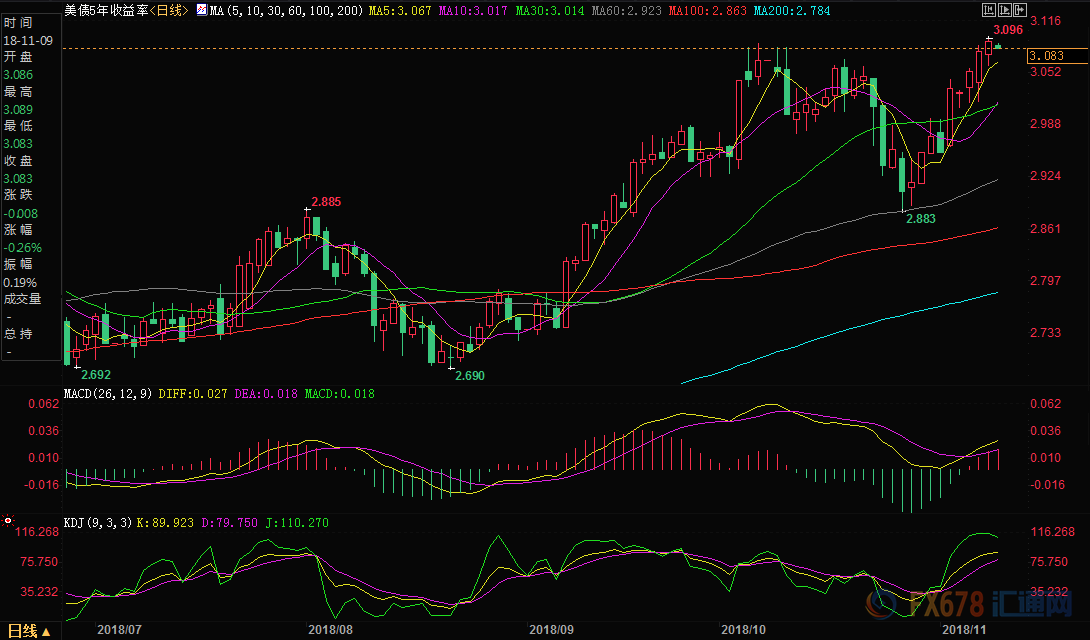Click the red sun icon beside KDJ
1090x640 pixels.
[8, 522]
